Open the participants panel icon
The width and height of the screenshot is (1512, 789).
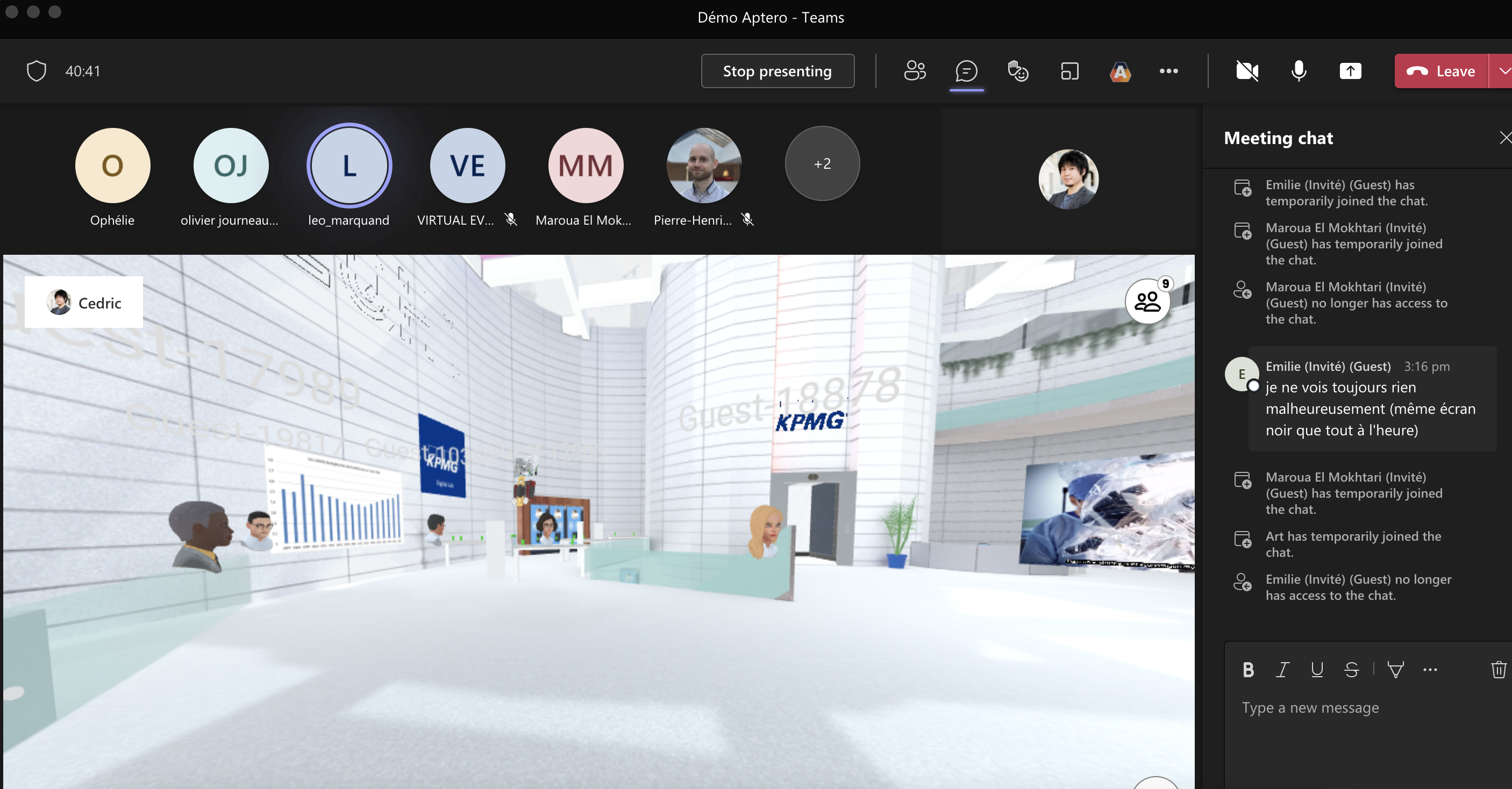(915, 71)
